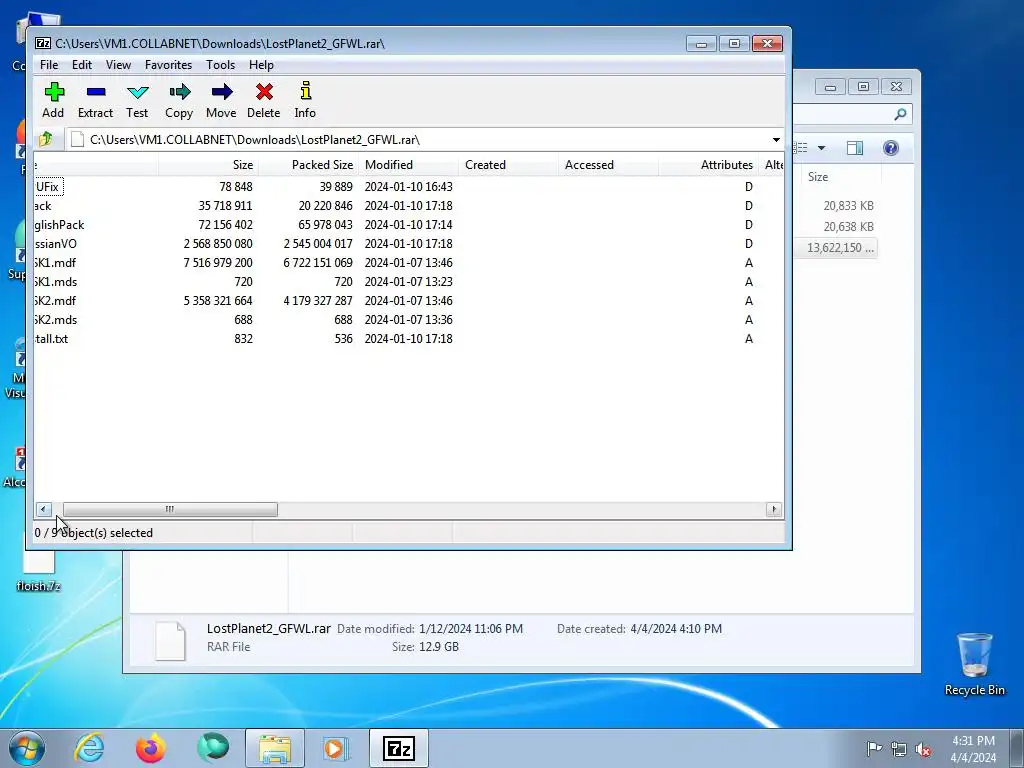Run Test on the archive
The image size is (1024, 768).
coord(137,100)
